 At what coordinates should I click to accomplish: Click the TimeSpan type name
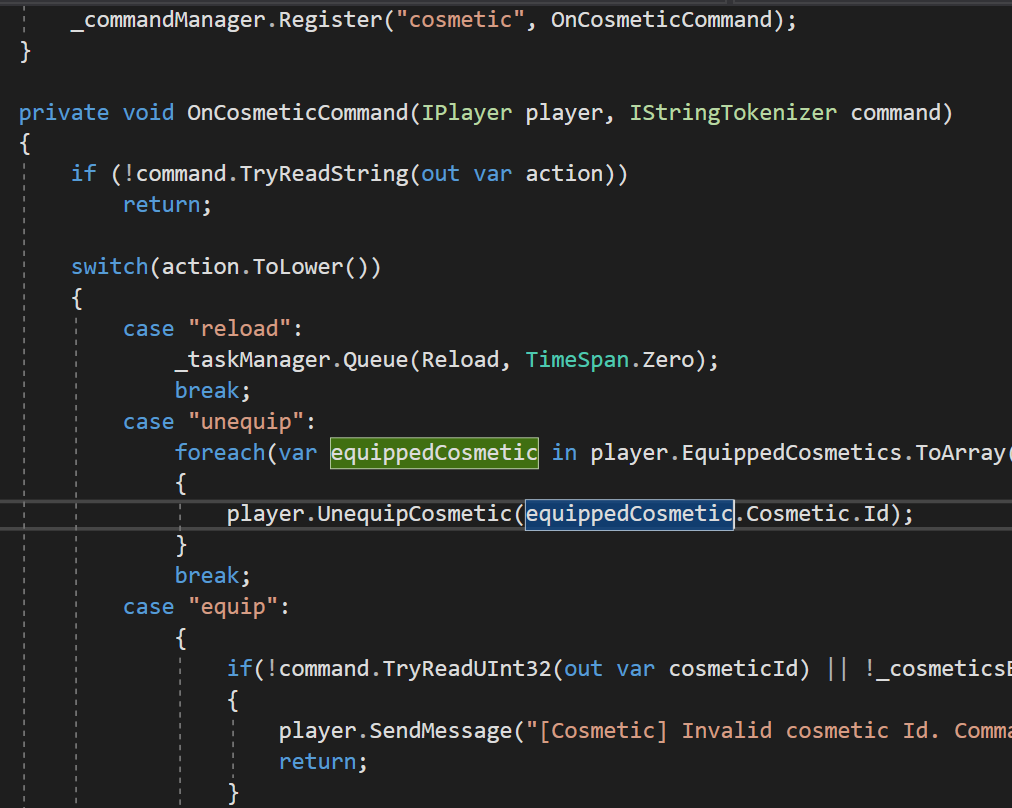[x=577, y=360]
